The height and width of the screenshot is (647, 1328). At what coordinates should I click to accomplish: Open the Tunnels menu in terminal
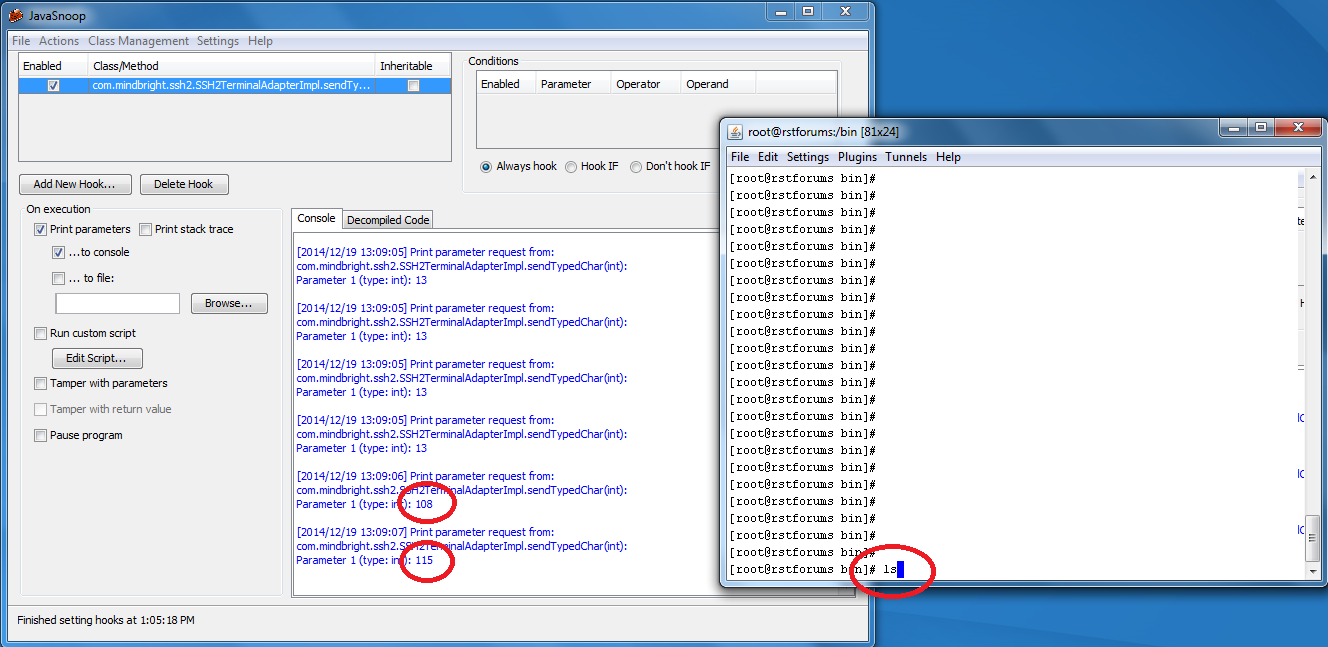906,157
